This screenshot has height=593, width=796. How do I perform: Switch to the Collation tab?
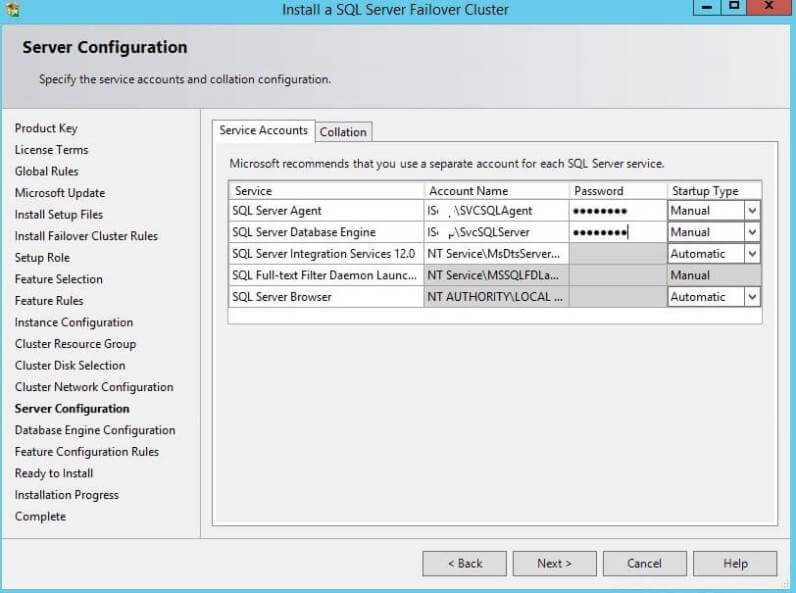(x=343, y=132)
